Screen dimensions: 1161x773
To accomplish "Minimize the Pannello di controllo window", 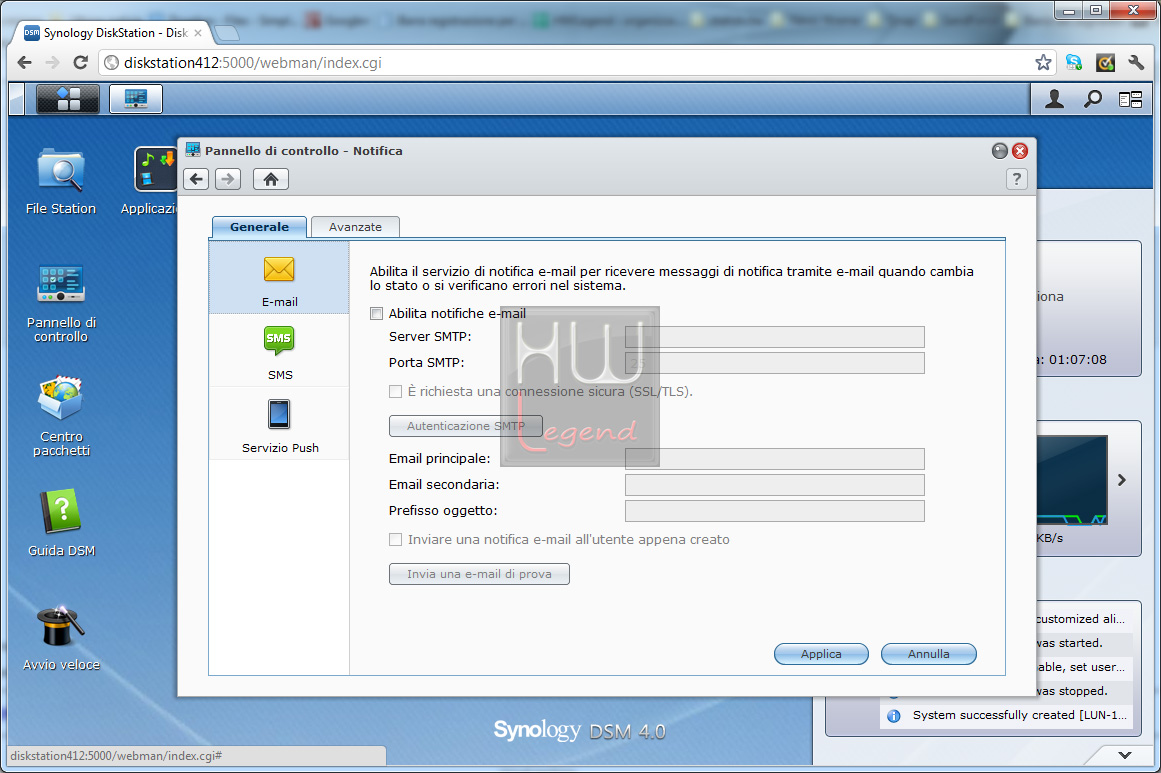I will point(1000,151).
